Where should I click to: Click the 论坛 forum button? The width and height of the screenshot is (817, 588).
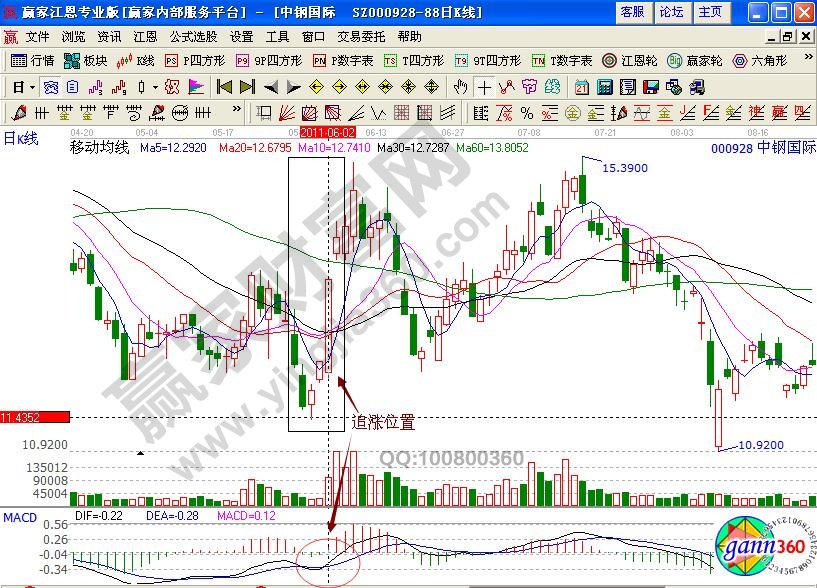tap(672, 12)
